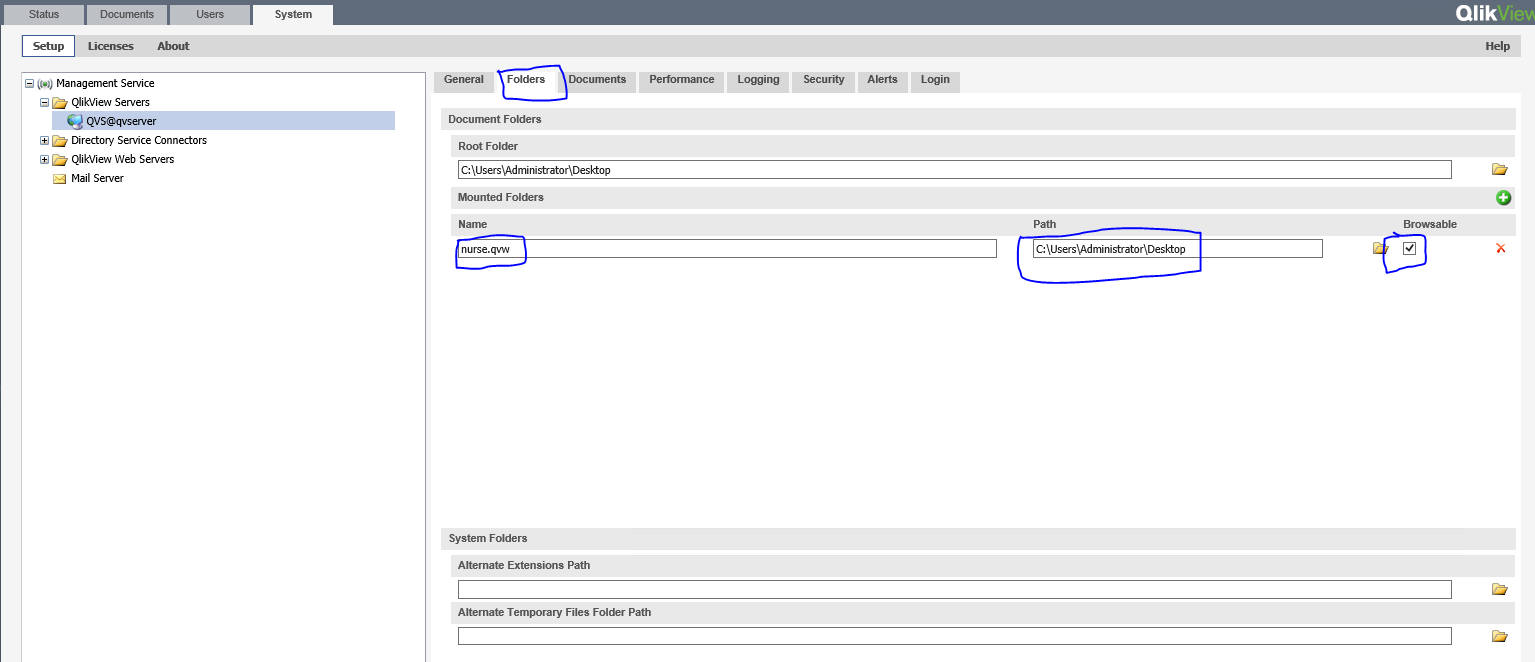Click the mounted folder Path field
This screenshot has width=1535, height=662.
(x=1178, y=249)
